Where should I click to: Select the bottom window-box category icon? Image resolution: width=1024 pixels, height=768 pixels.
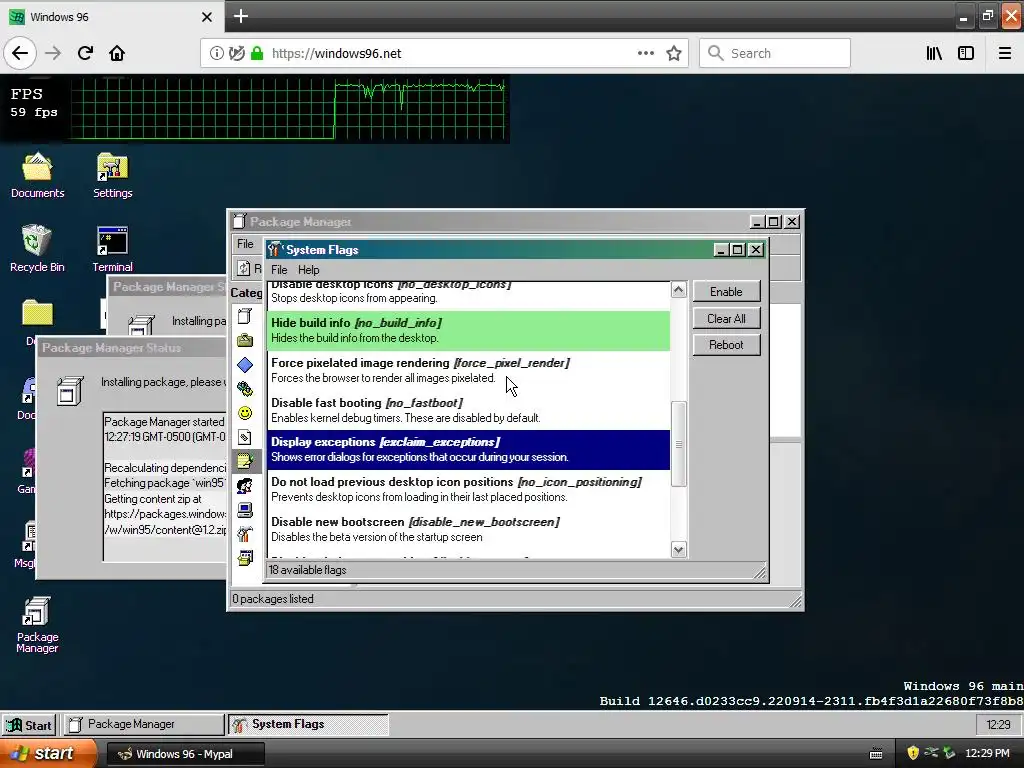[245, 558]
